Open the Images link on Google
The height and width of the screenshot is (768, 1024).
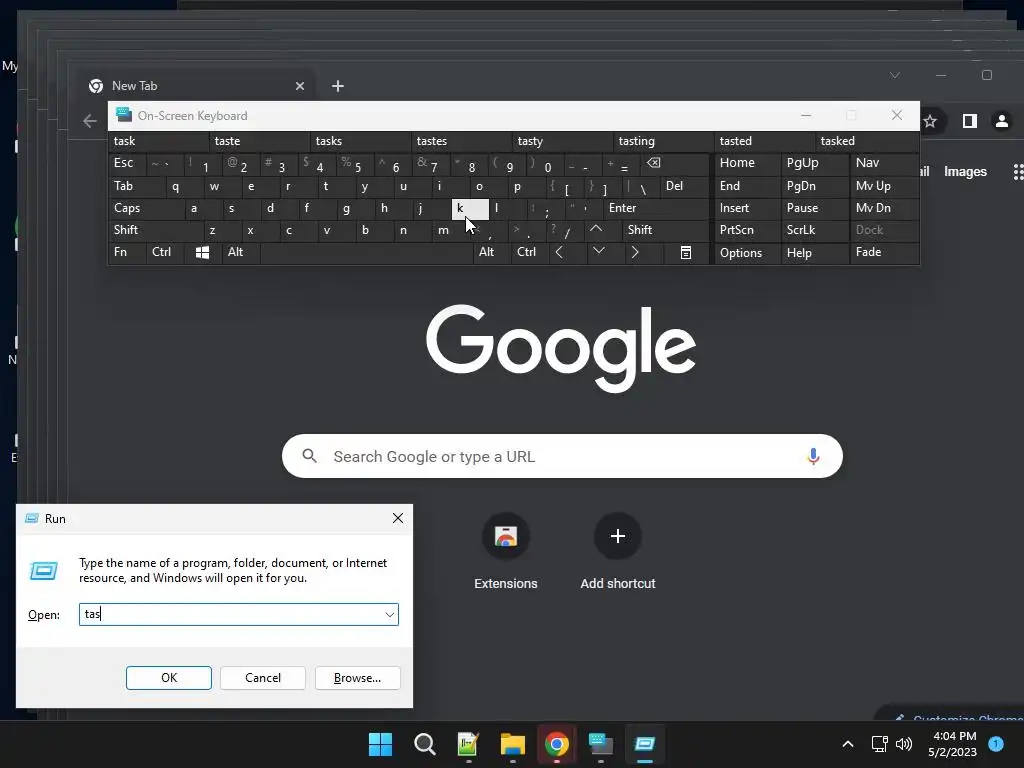click(x=965, y=172)
